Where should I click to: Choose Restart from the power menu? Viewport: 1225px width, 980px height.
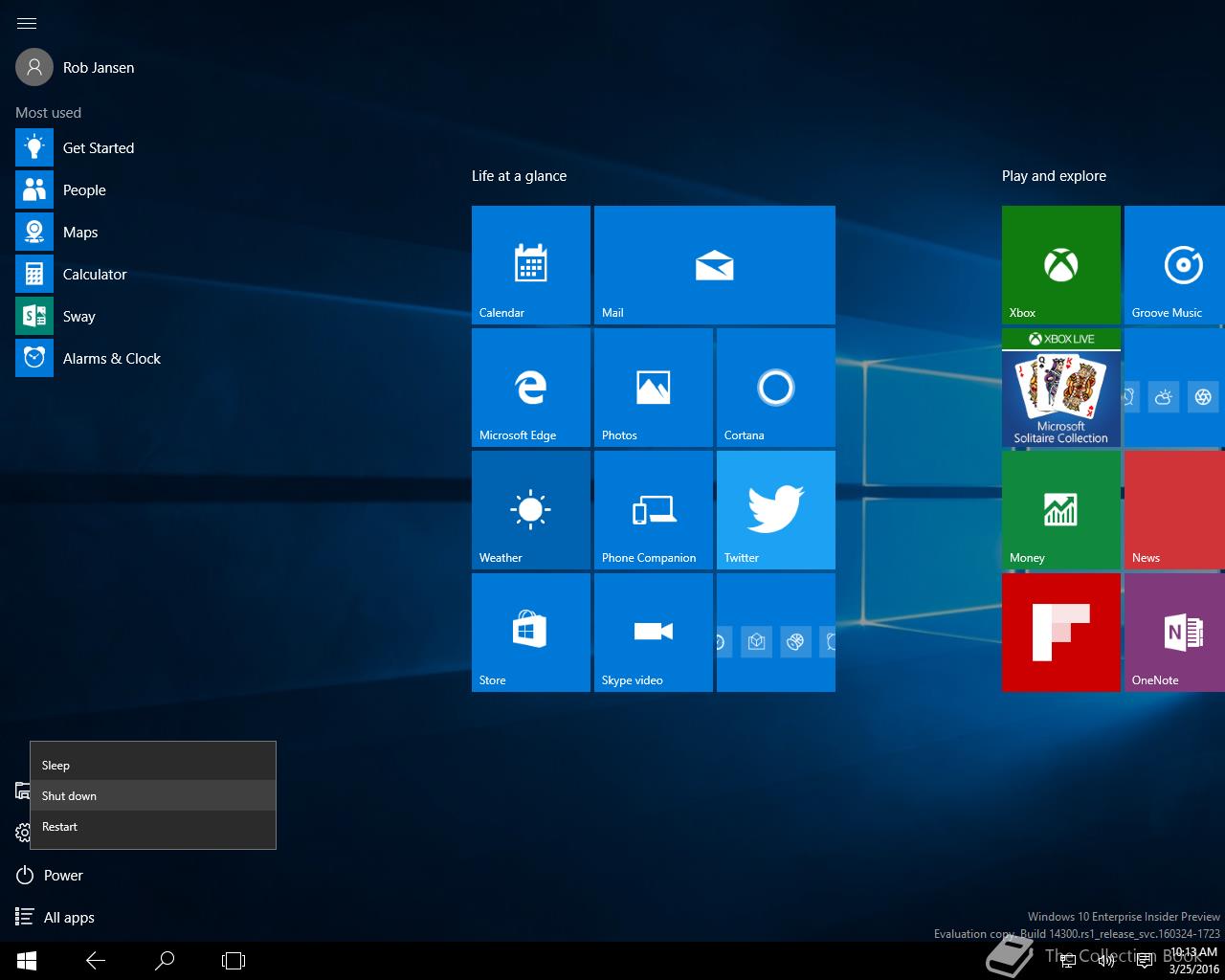coord(153,826)
